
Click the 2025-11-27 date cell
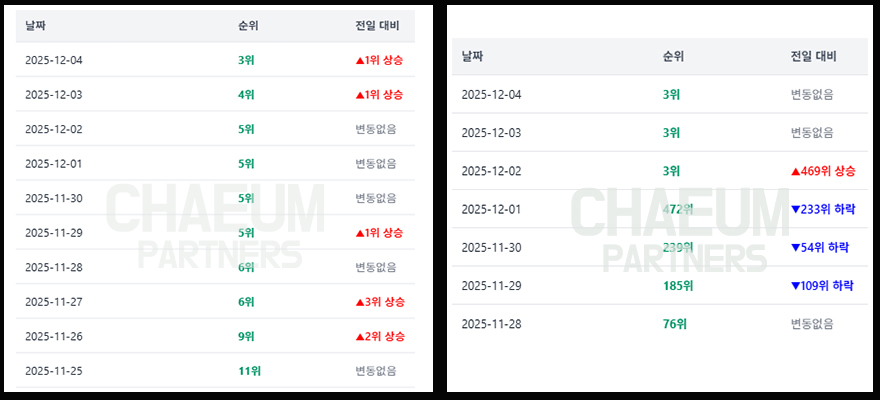pos(54,302)
